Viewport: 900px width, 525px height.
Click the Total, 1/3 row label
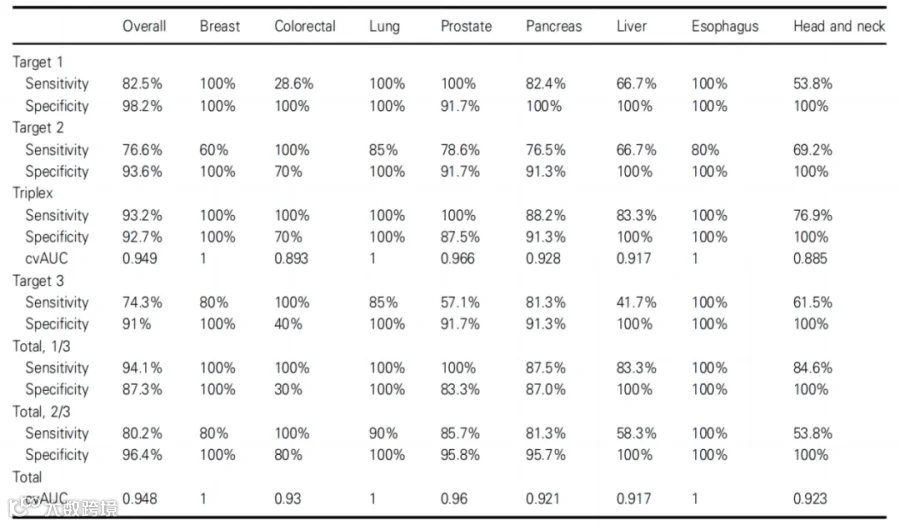[41, 347]
